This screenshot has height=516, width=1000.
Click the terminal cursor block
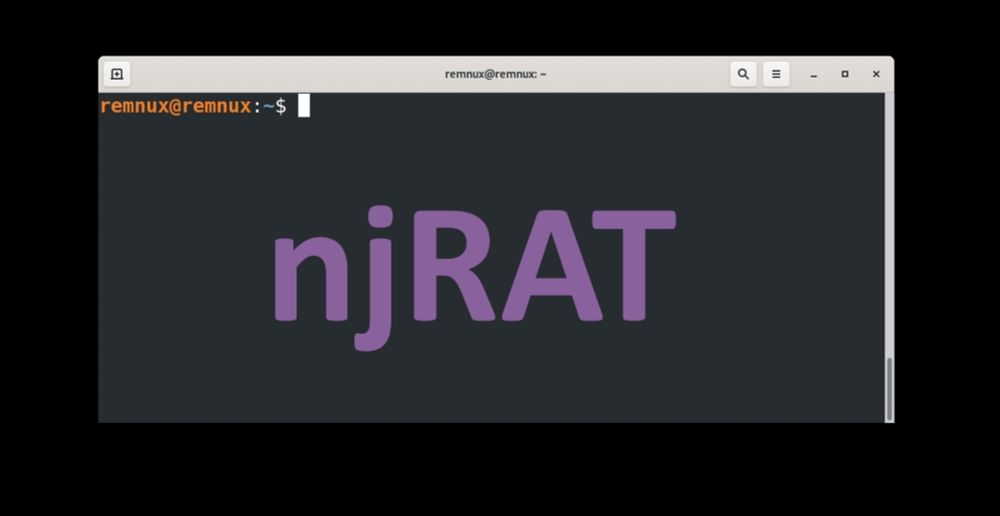[304, 106]
